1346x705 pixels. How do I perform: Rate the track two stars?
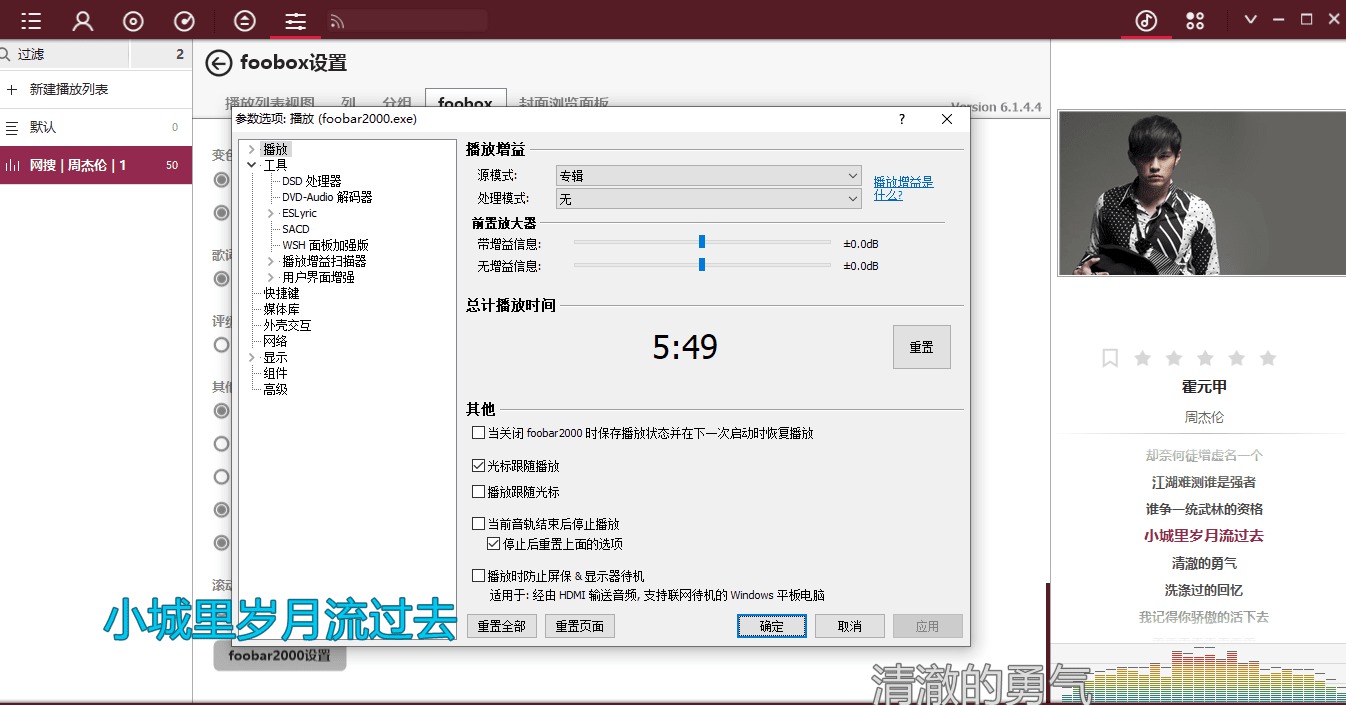pyautogui.click(x=1174, y=358)
